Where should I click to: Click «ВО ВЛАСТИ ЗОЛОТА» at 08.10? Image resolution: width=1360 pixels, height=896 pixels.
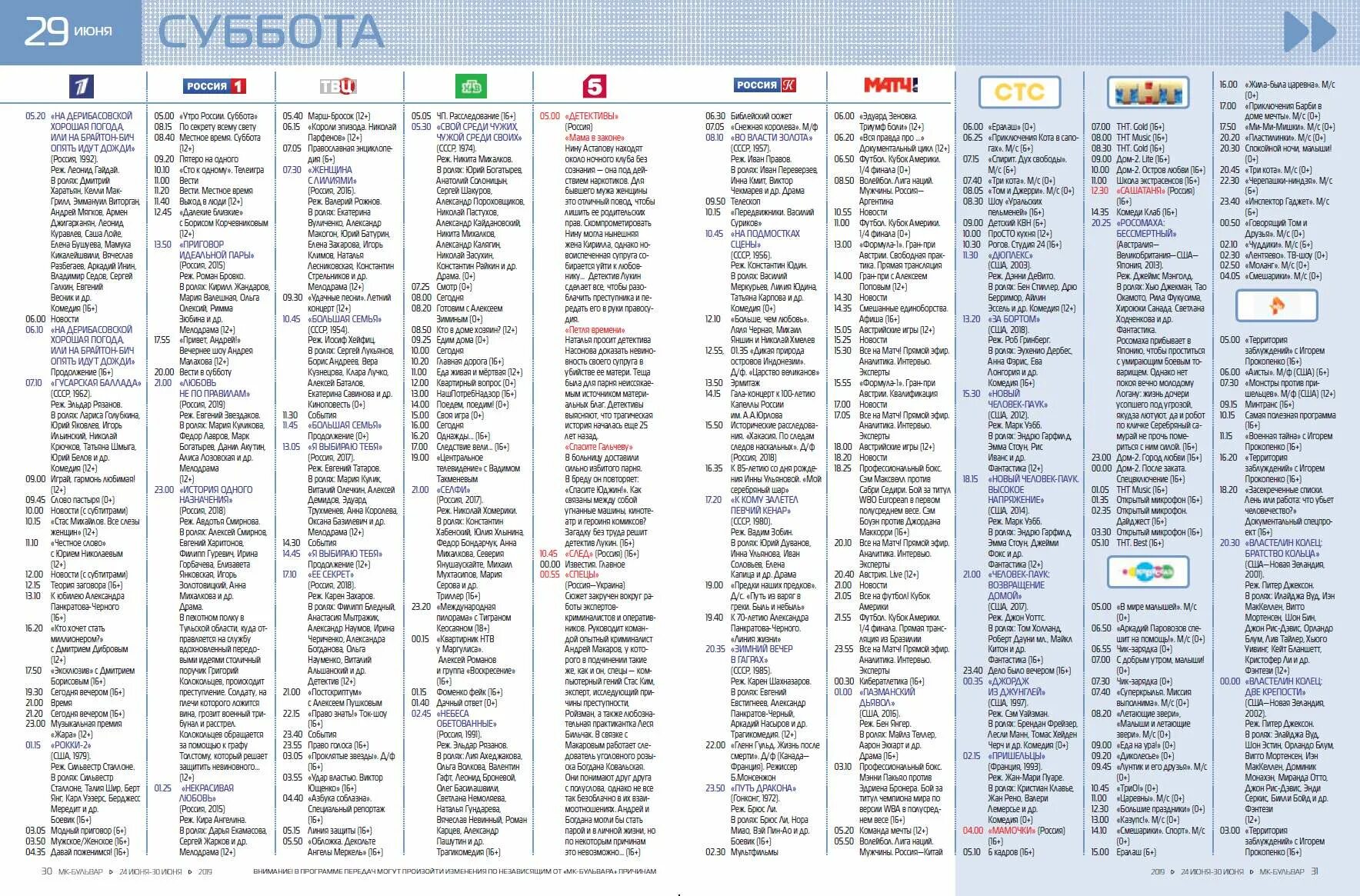point(772,138)
